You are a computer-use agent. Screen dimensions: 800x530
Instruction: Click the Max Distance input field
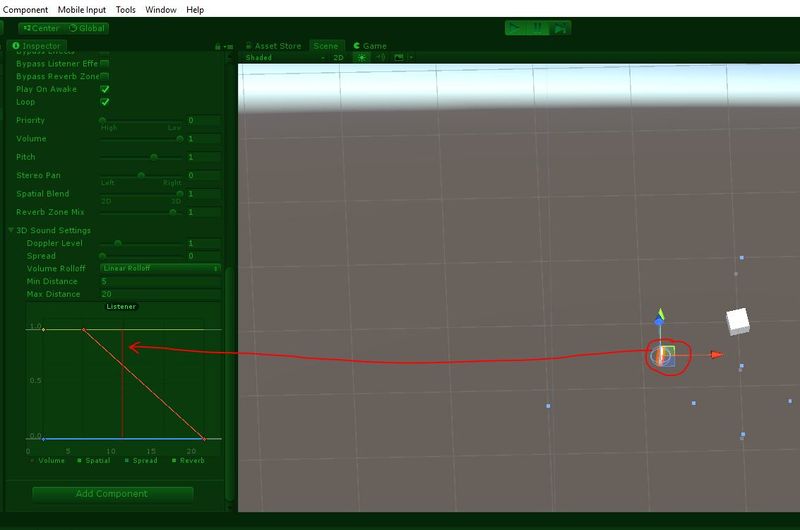tap(160, 294)
